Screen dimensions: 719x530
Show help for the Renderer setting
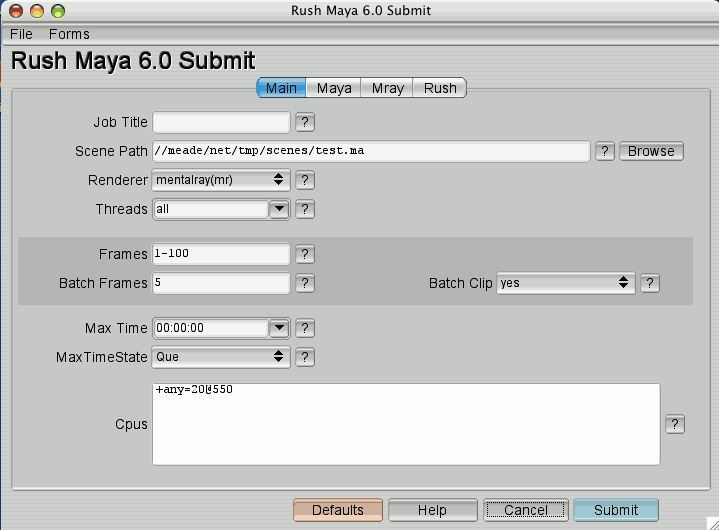tap(305, 180)
